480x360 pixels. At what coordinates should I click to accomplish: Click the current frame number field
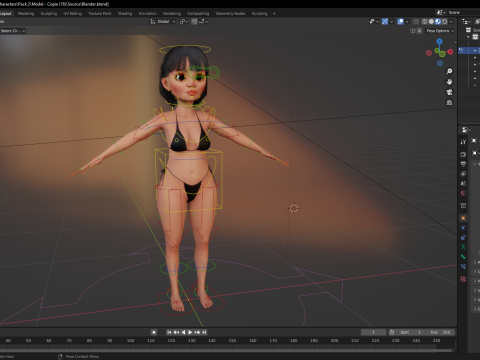[373, 332]
